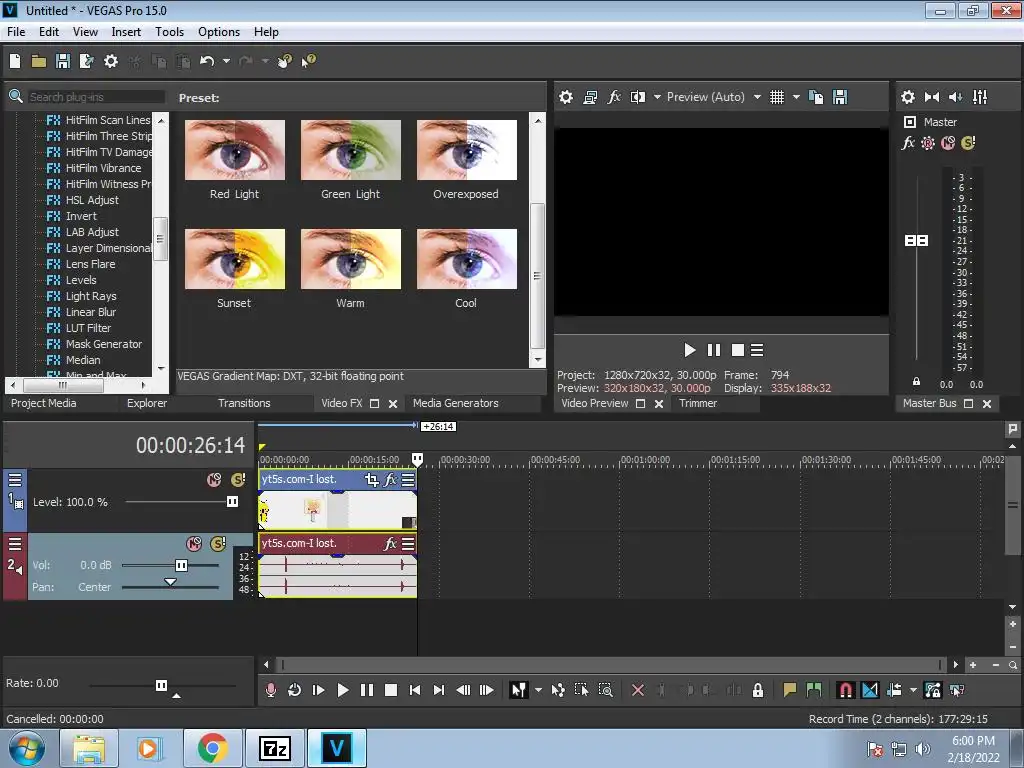The image size is (1024, 768).
Task: Toggle Enable Snapping magnet icon
Action: point(846,690)
